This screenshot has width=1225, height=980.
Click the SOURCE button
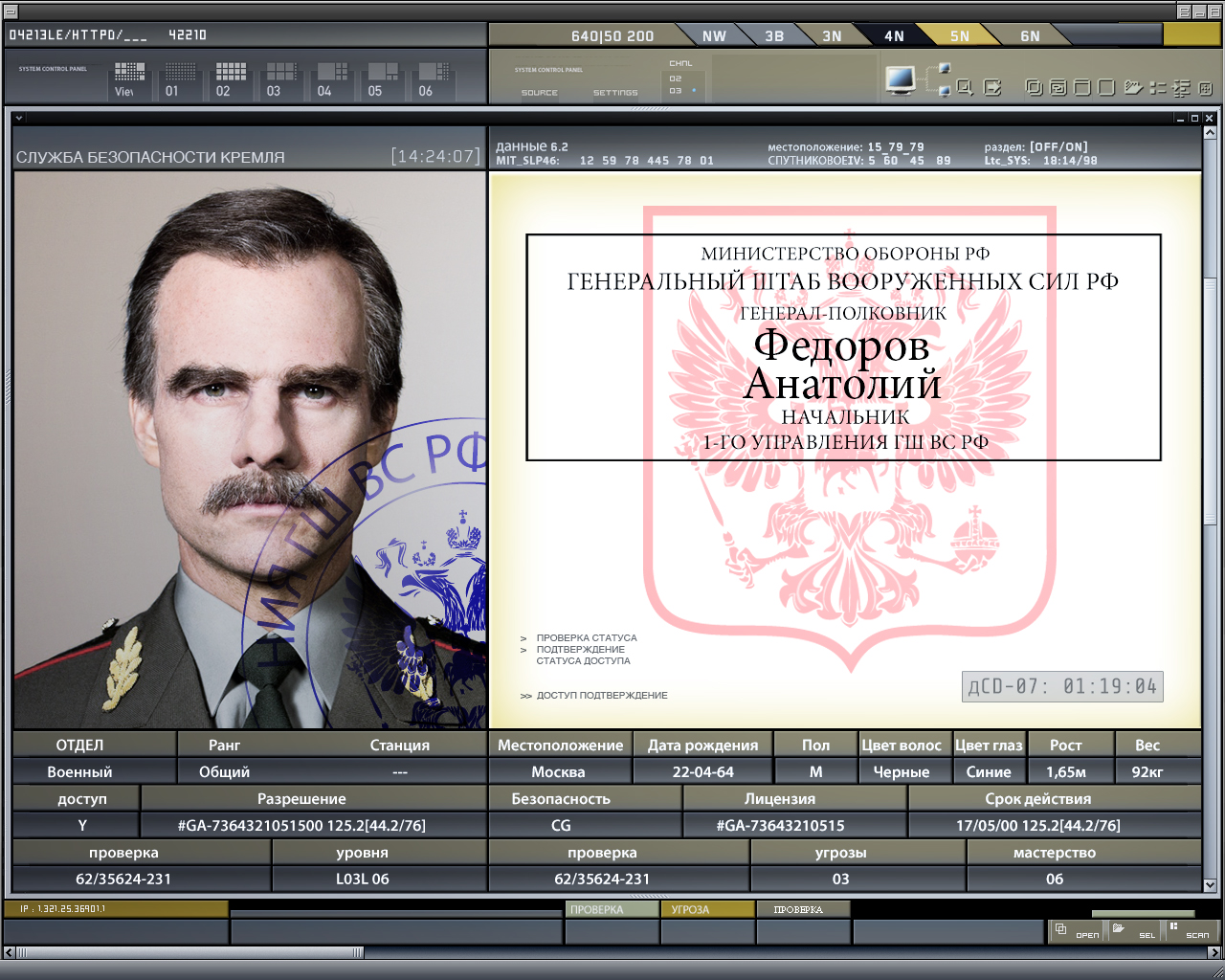pyautogui.click(x=539, y=93)
